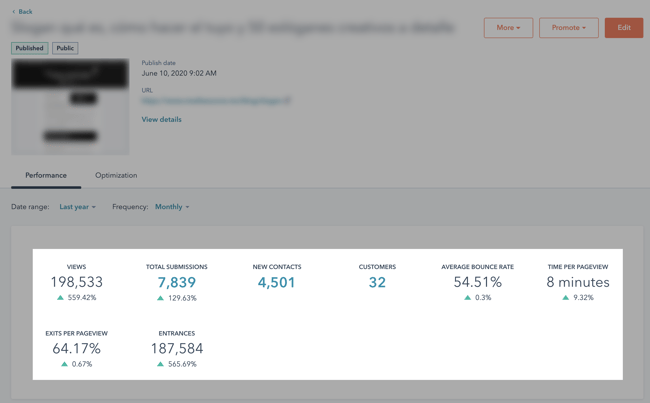
Task: Click the Views increase arrow icon
Action: (61, 297)
